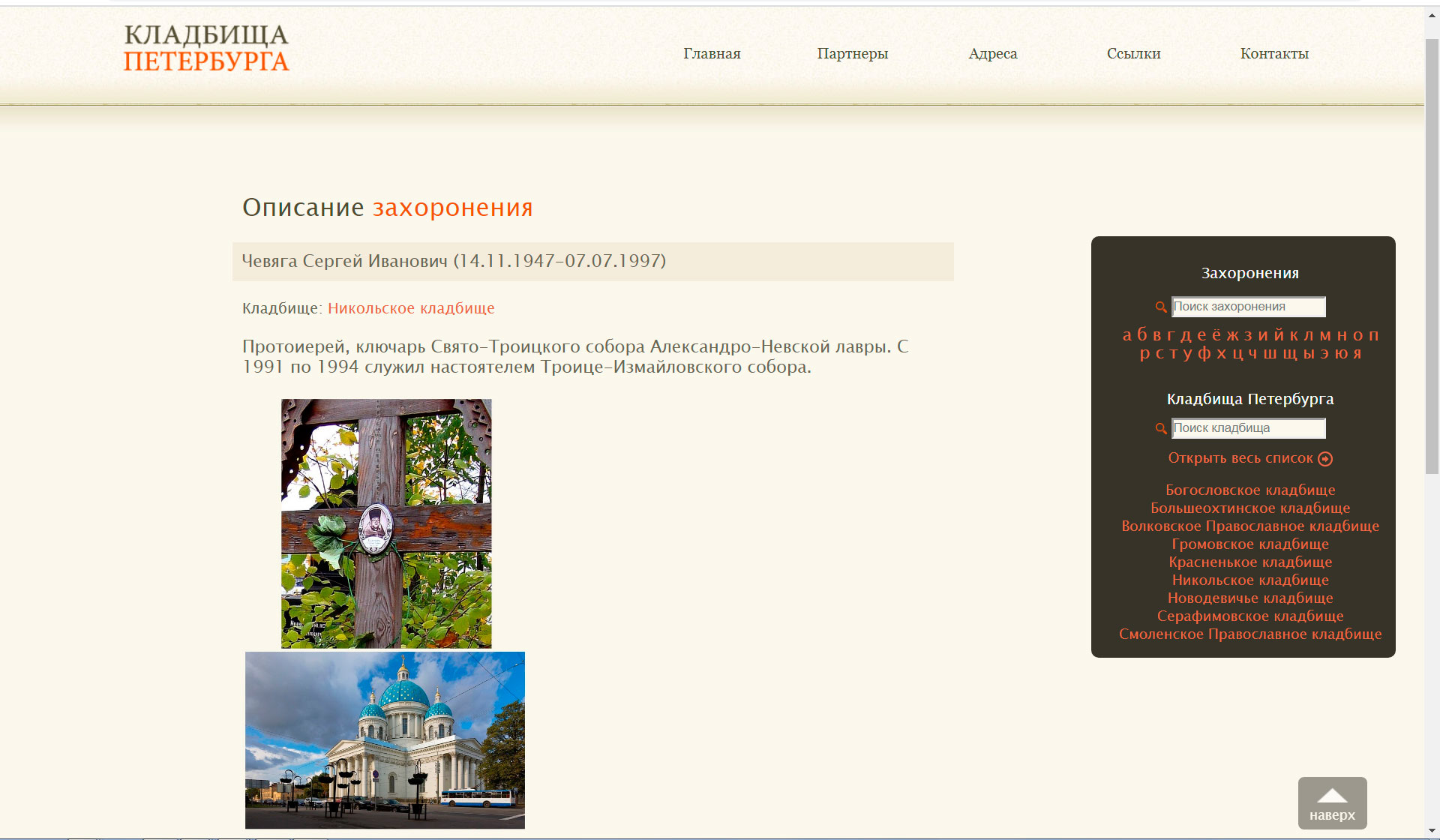Open Серафимовское кладбище in the sidebar

(1250, 616)
